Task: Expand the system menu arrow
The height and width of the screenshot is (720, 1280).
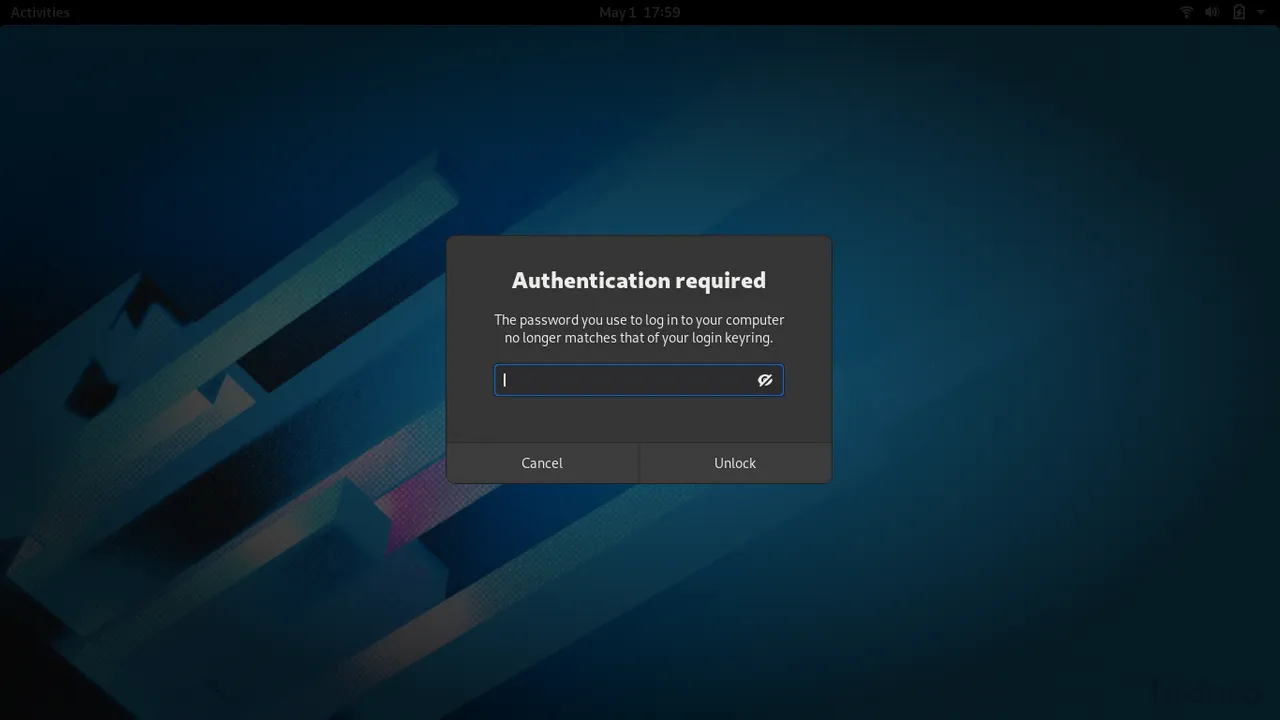Action: click(x=1261, y=12)
